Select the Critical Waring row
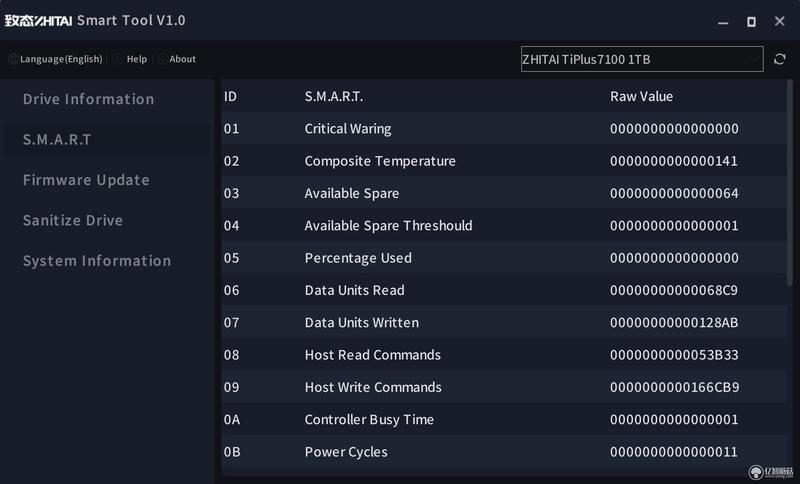This screenshot has width=800, height=484. [504, 129]
